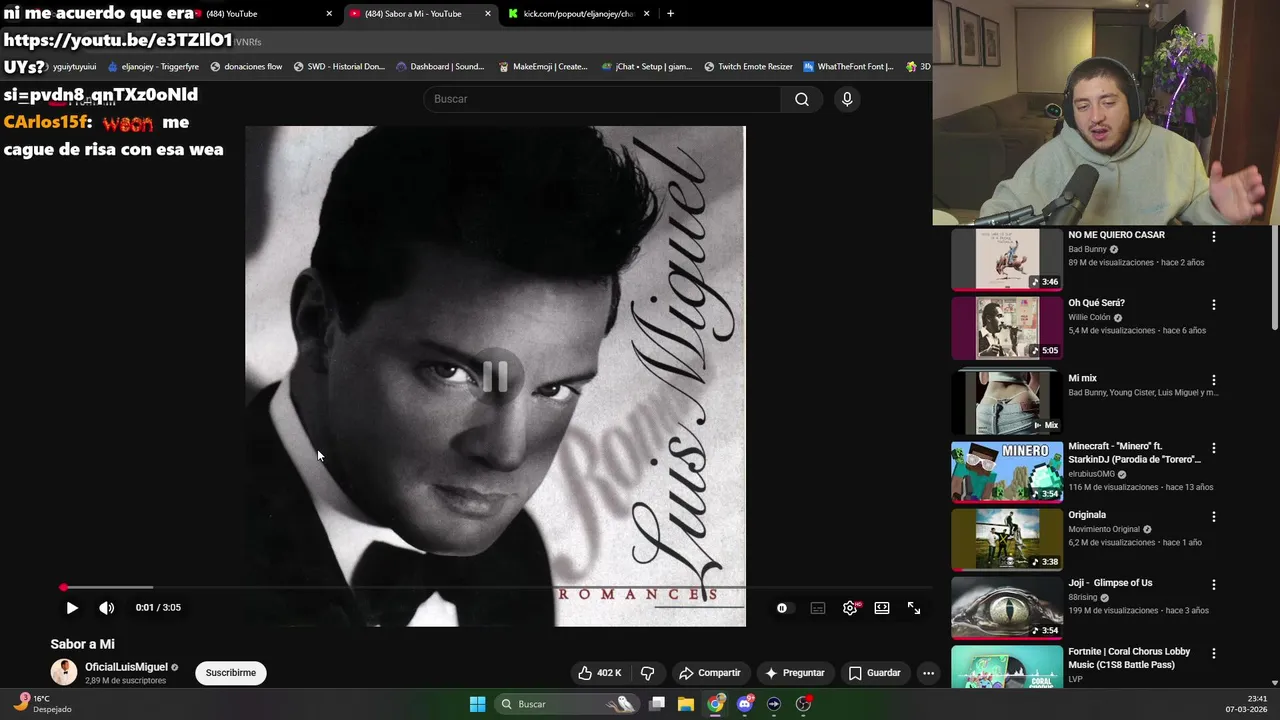Open Task View on taskbar
1280x720 pixels.
[x=657, y=704]
